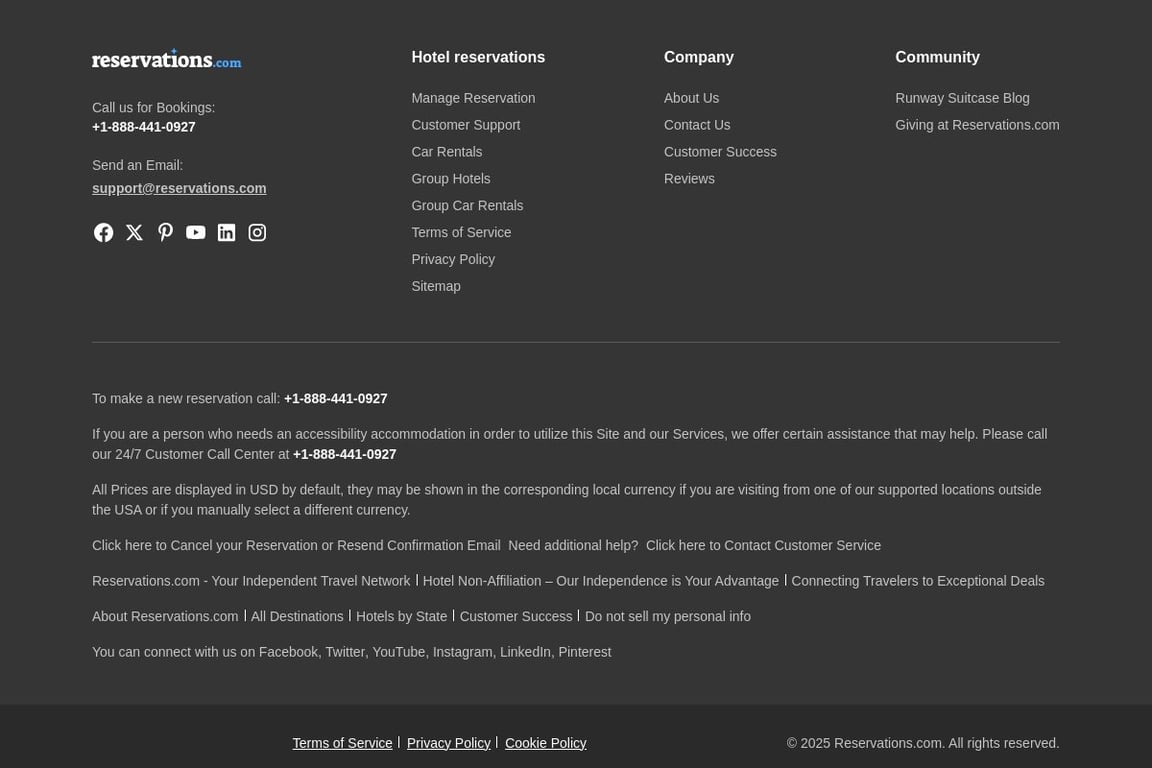Click YouTube in the connect sentence
The width and height of the screenshot is (1152, 768).
(x=398, y=652)
